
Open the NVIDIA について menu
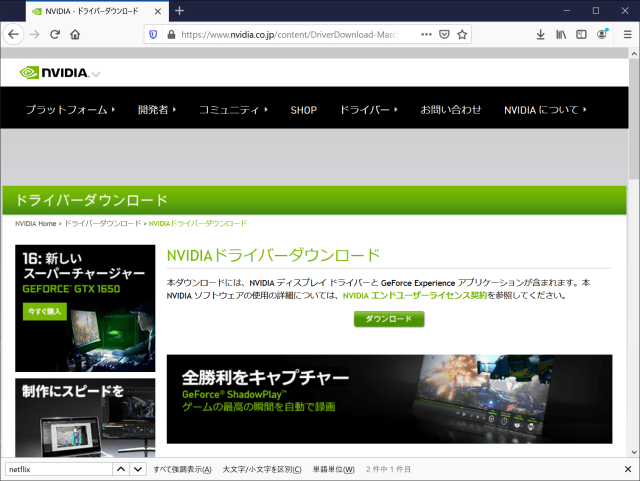tap(545, 109)
